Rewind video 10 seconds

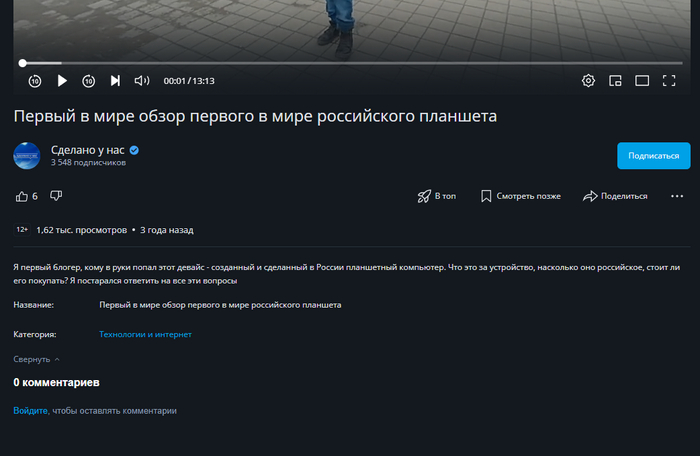pos(35,81)
